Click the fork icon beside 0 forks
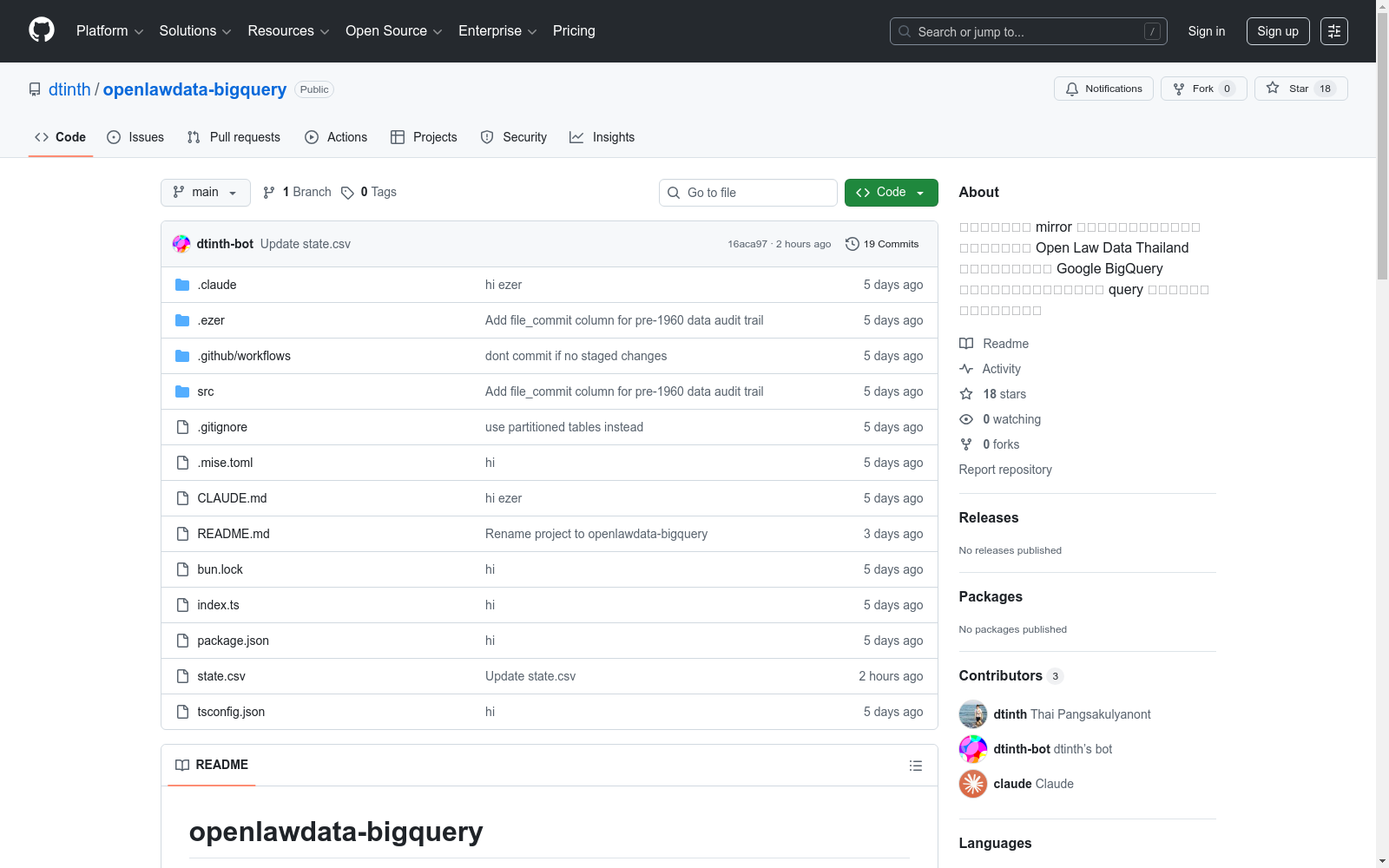This screenshot has width=1389, height=868. click(966, 444)
